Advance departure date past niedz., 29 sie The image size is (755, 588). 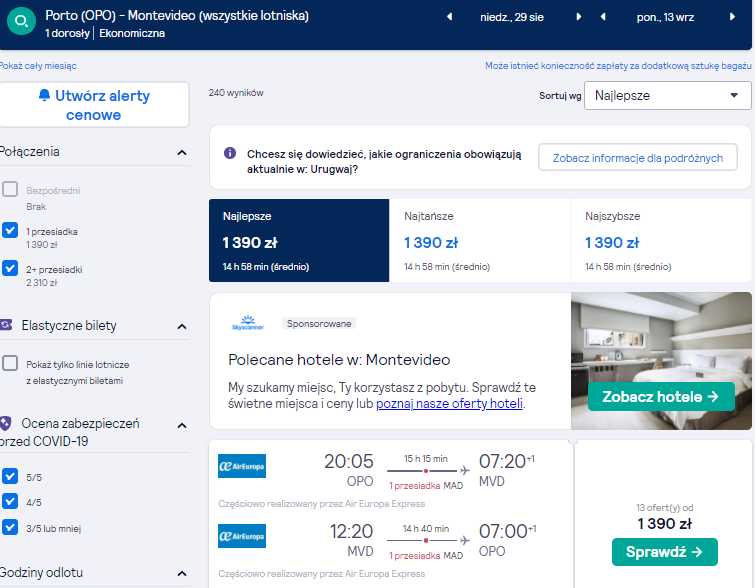[578, 17]
